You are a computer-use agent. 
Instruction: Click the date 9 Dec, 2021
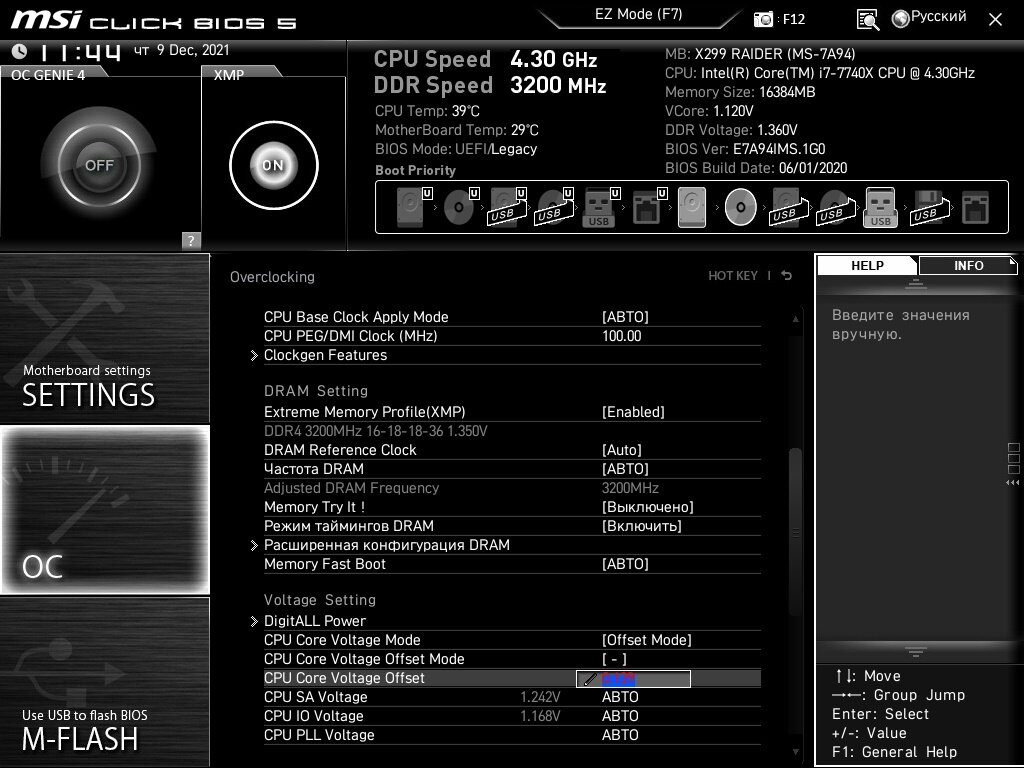[193, 50]
